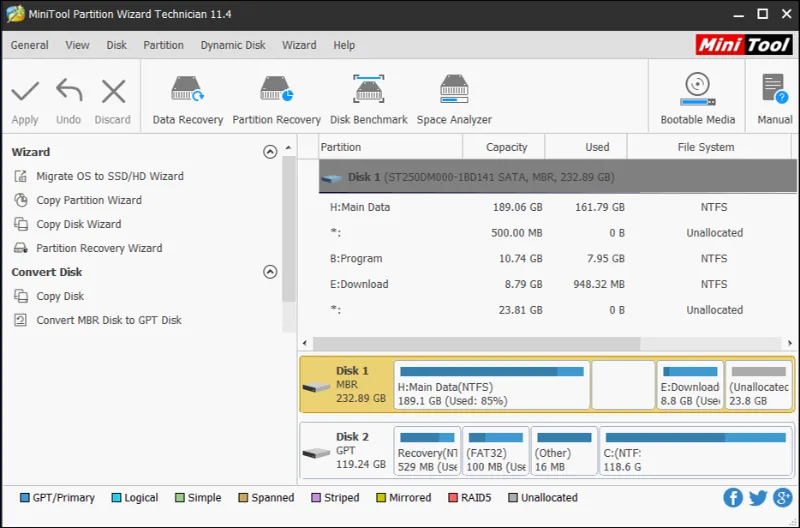Open the Partition menu
The image size is (800, 528).
tap(163, 45)
